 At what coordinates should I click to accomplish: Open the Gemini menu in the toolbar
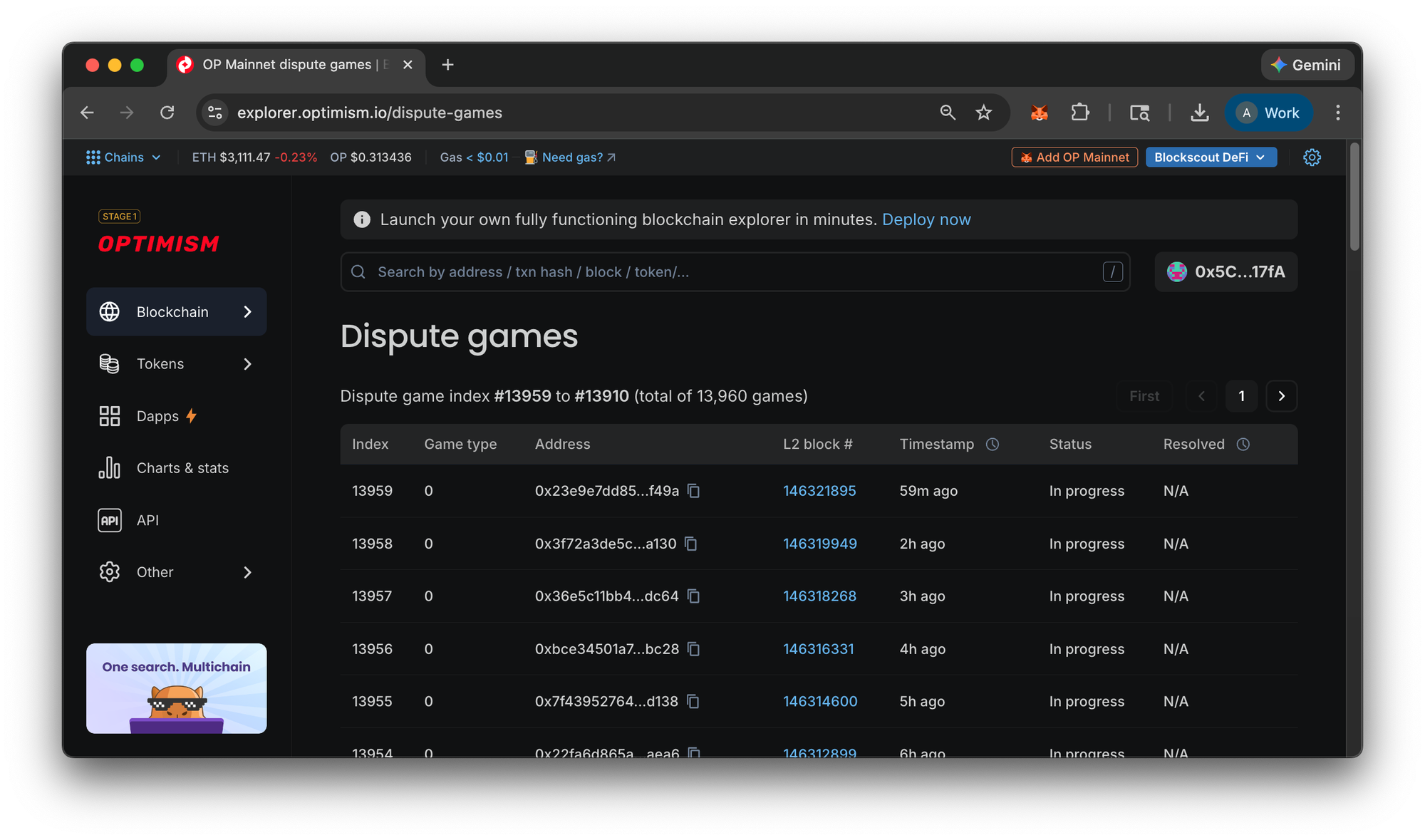(1307, 64)
